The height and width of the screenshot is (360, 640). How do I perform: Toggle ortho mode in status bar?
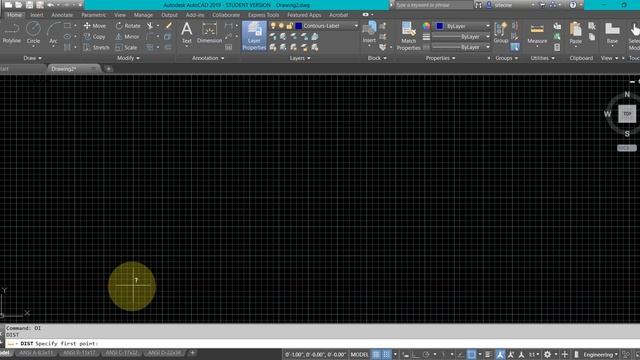[416, 354]
